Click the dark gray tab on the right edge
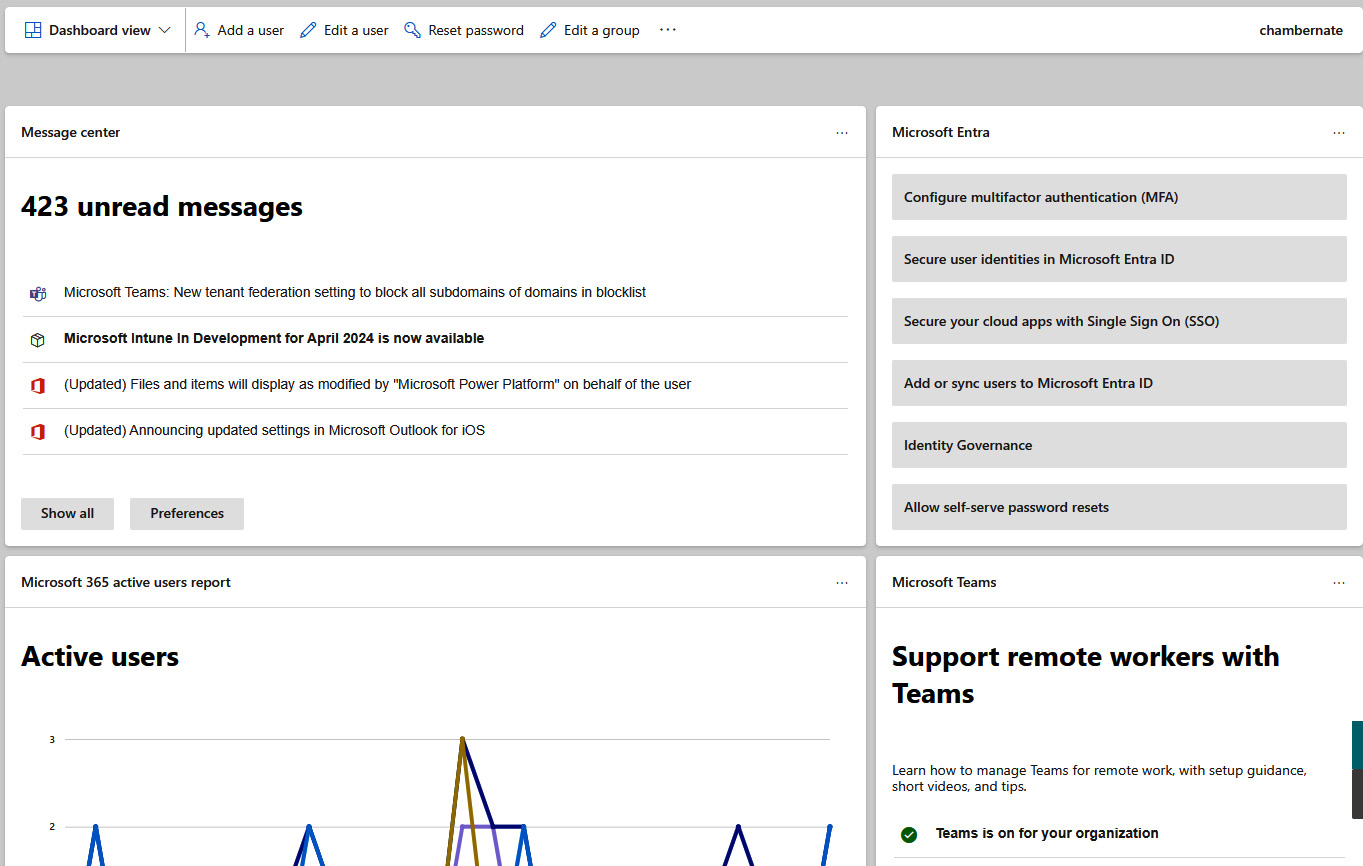The image size is (1363, 866). tap(1357, 795)
